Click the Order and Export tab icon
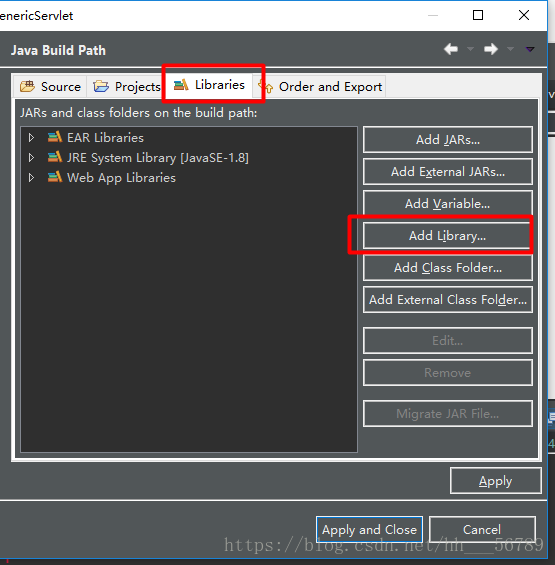Screen dimensions: 555x565 tap(266, 86)
